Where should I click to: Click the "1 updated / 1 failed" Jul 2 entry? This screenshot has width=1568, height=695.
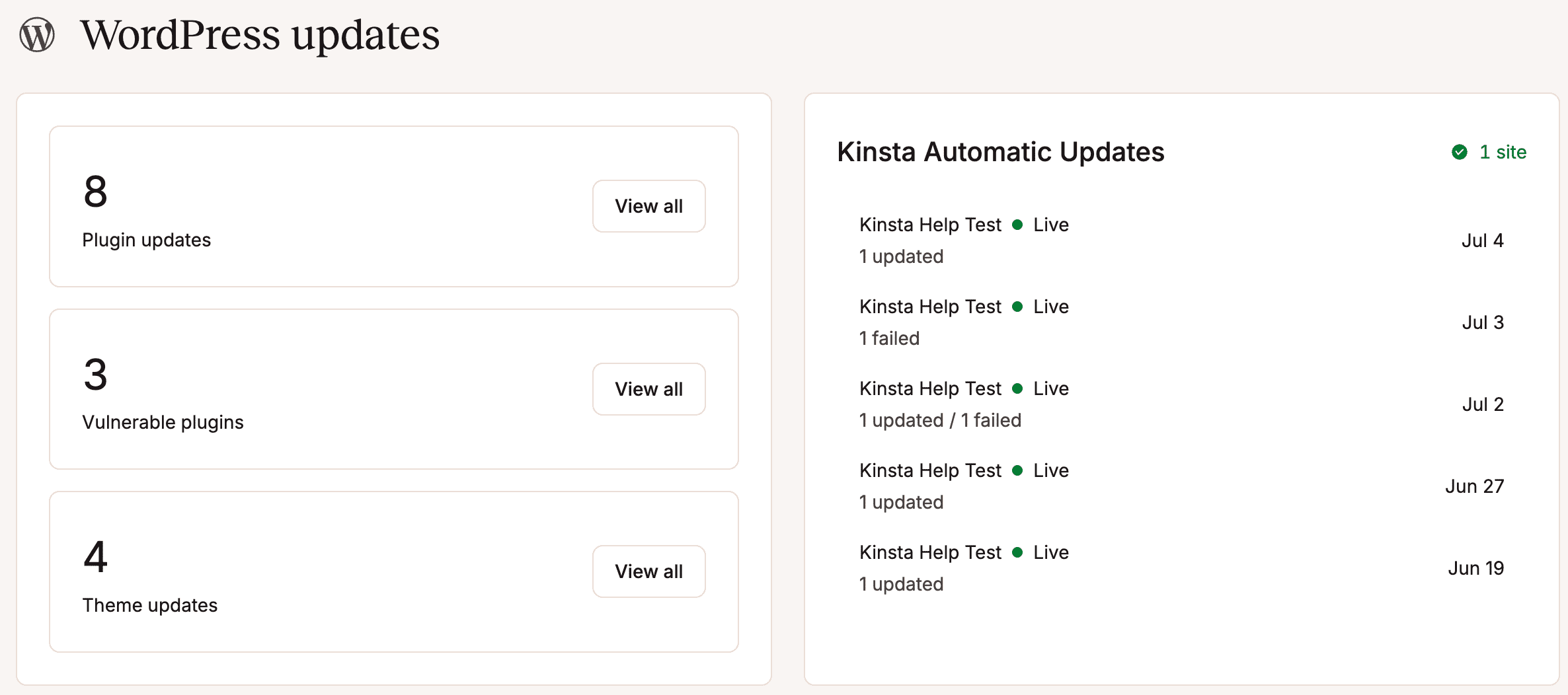tap(940, 420)
